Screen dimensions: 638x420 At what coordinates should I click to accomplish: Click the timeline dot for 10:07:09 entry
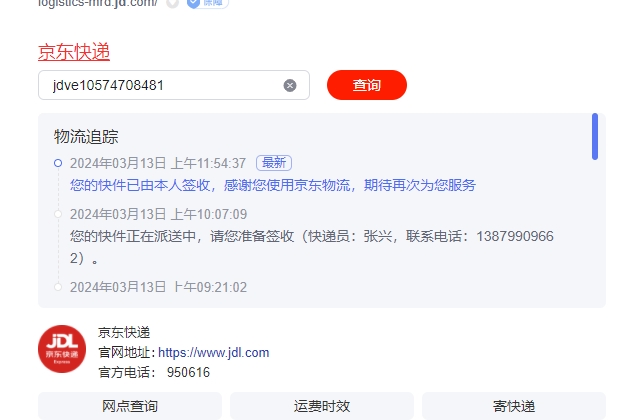(x=58, y=214)
